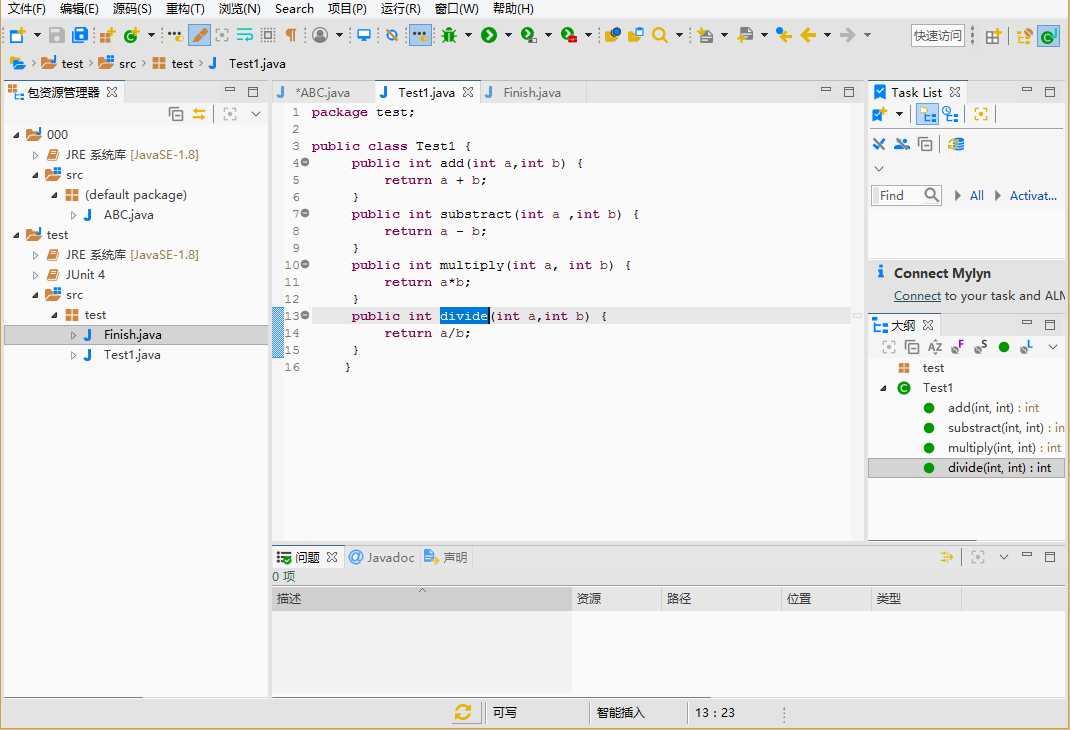Click the Connect link under Connect Mylyn
Viewport: 1070px width, 730px height.
917,295
